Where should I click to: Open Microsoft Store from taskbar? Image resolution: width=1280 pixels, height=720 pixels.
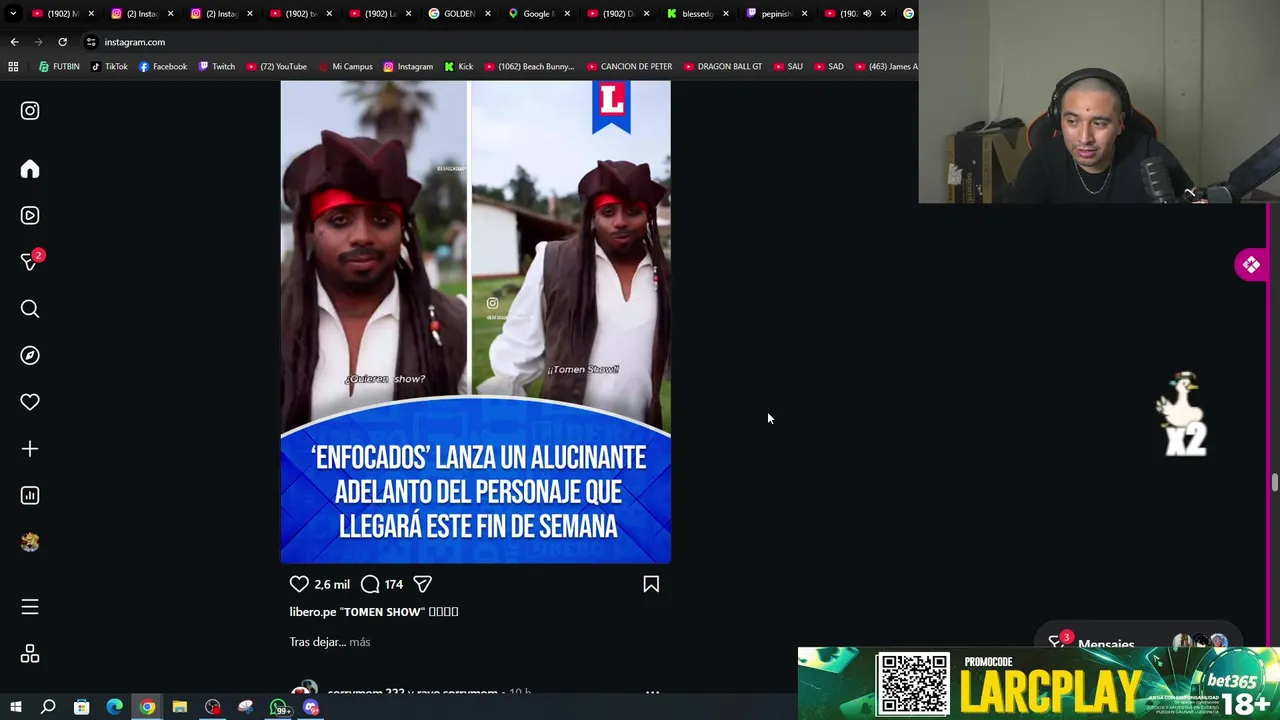click(x=81, y=707)
